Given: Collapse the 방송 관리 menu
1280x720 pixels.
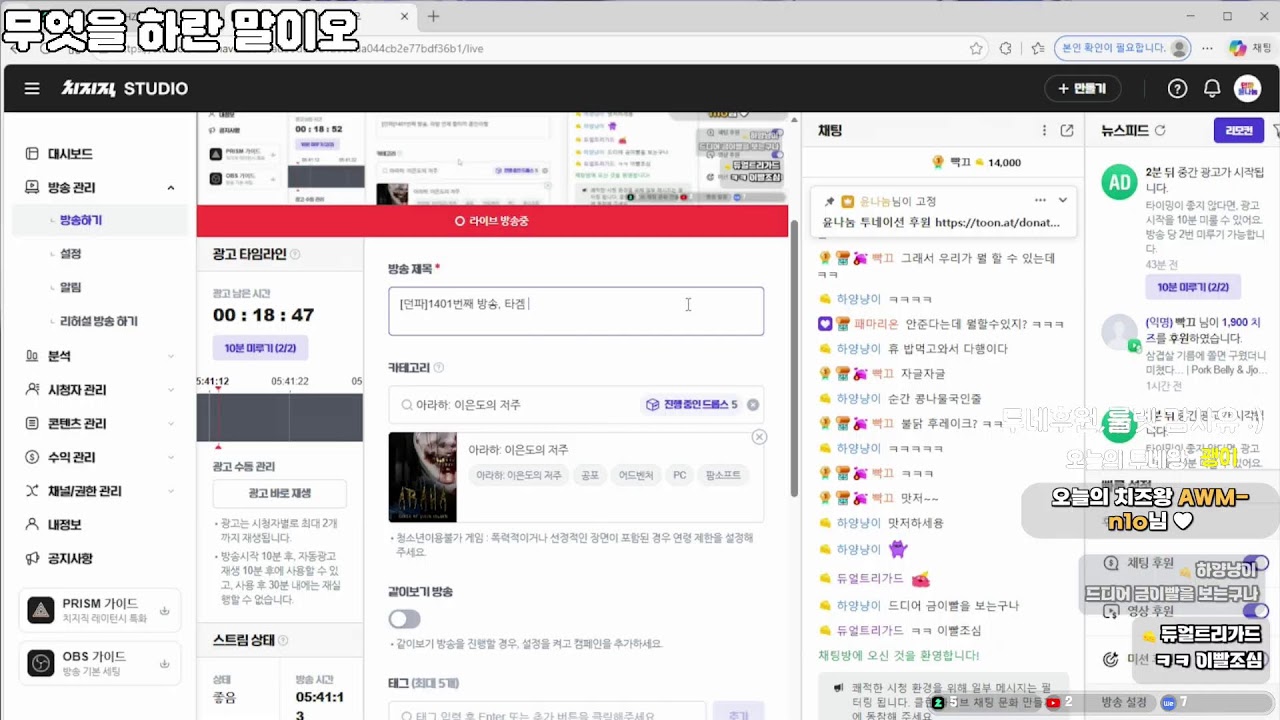Looking at the screenshot, I should 171,187.
